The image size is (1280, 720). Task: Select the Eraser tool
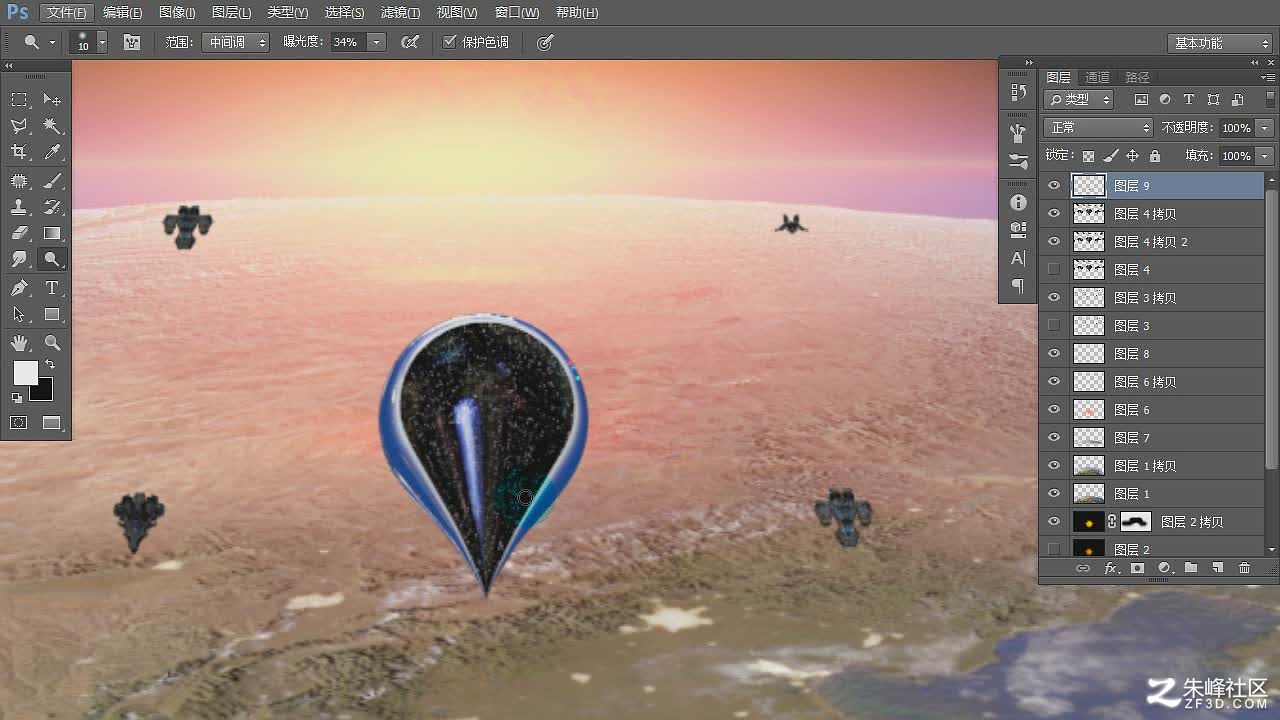click(x=19, y=233)
